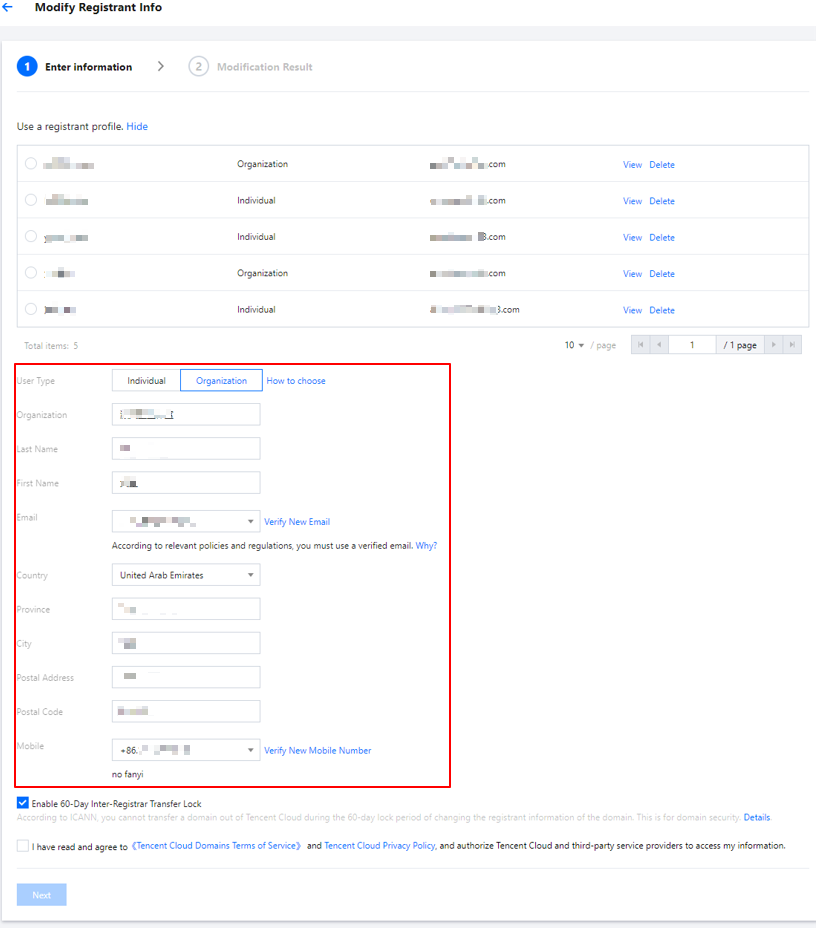823x928 pixels.
Task: Click the Hide registrant profile link
Action: [x=137, y=127]
